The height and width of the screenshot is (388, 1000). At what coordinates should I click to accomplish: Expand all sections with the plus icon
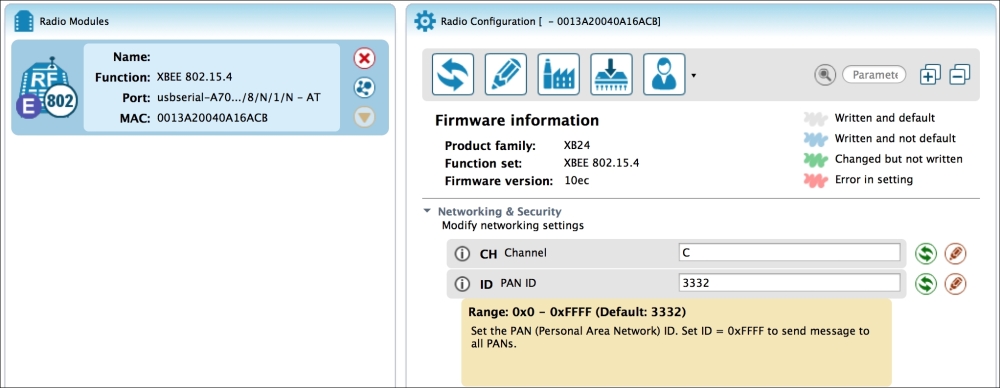pos(930,75)
